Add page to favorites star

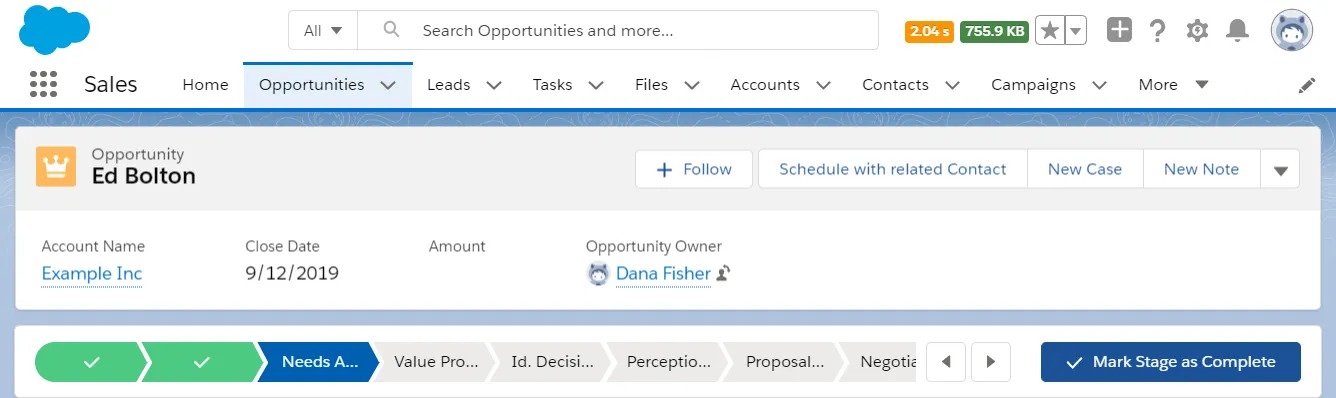[1049, 31]
